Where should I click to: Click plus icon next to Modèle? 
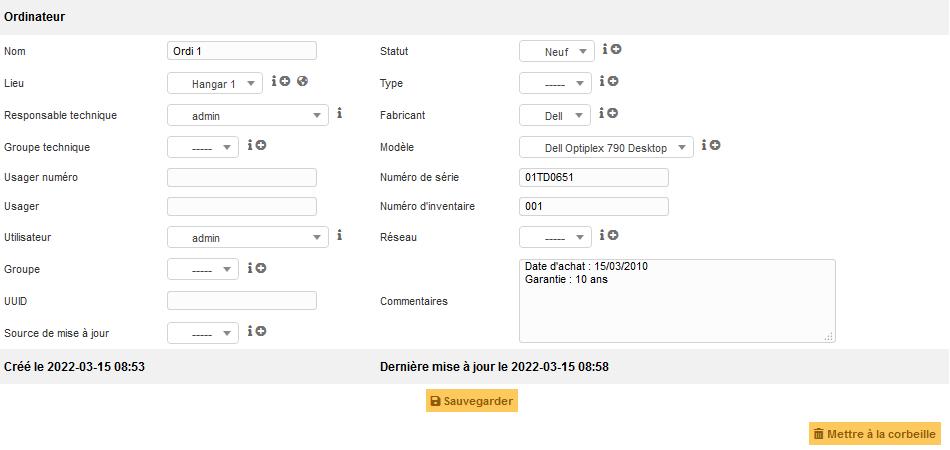pos(715,146)
